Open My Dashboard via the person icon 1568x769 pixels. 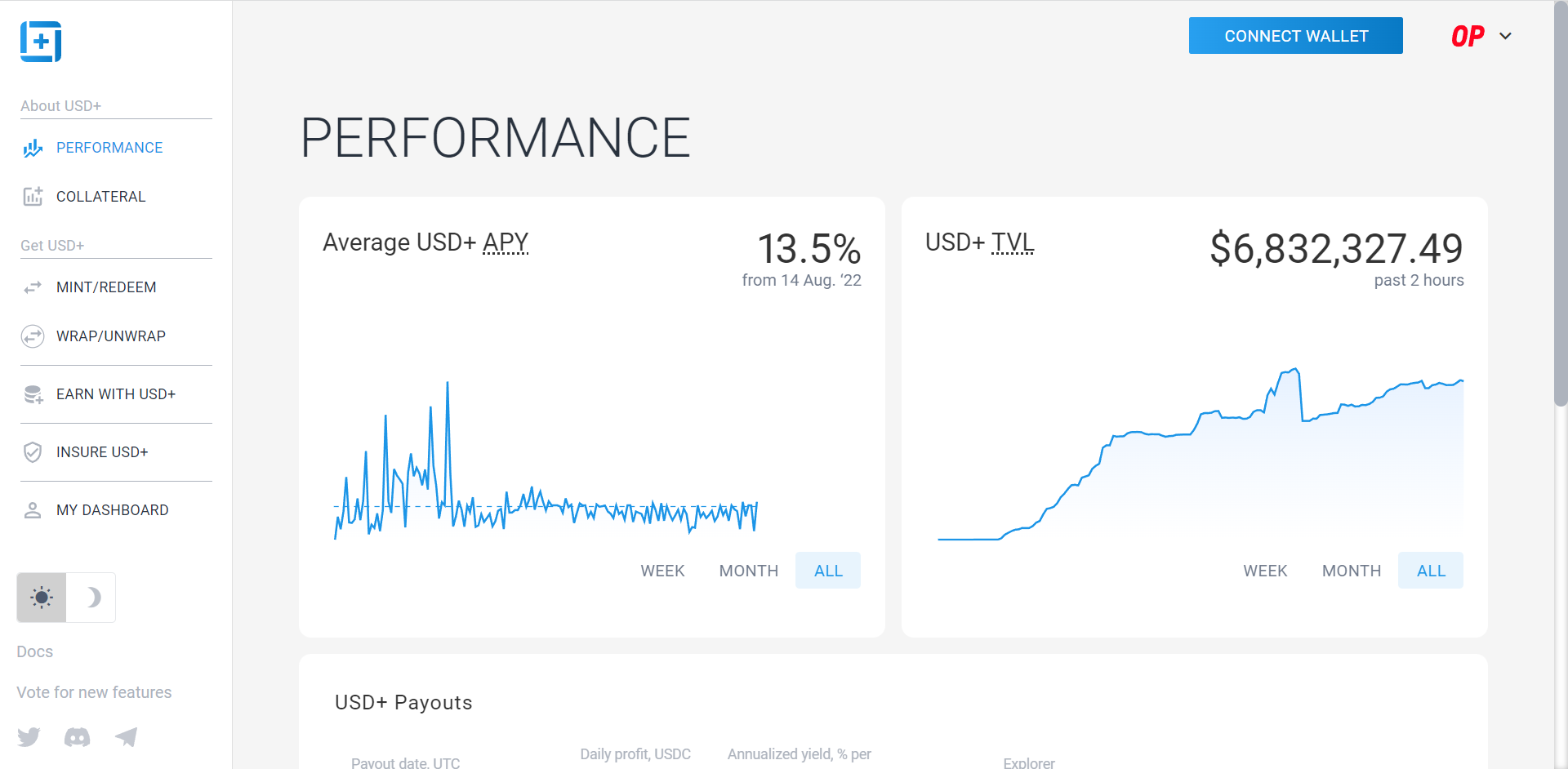[x=32, y=509]
